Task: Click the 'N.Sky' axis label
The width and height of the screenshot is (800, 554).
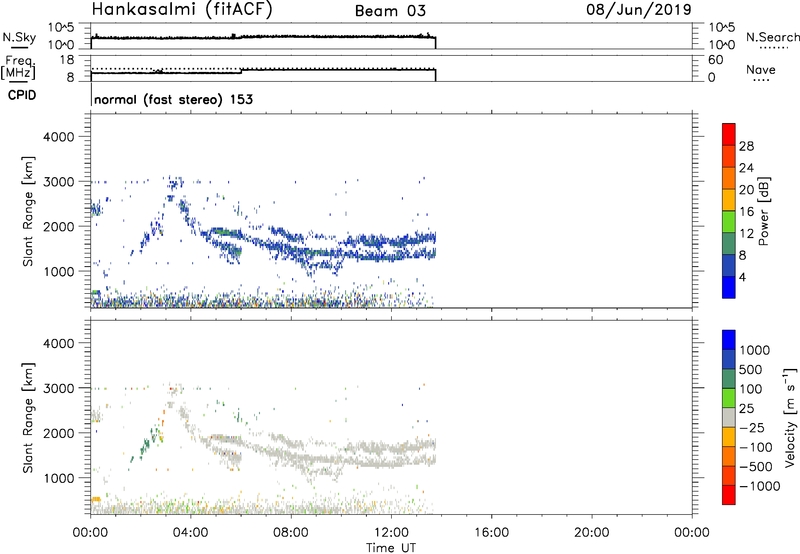Action: pos(19,37)
